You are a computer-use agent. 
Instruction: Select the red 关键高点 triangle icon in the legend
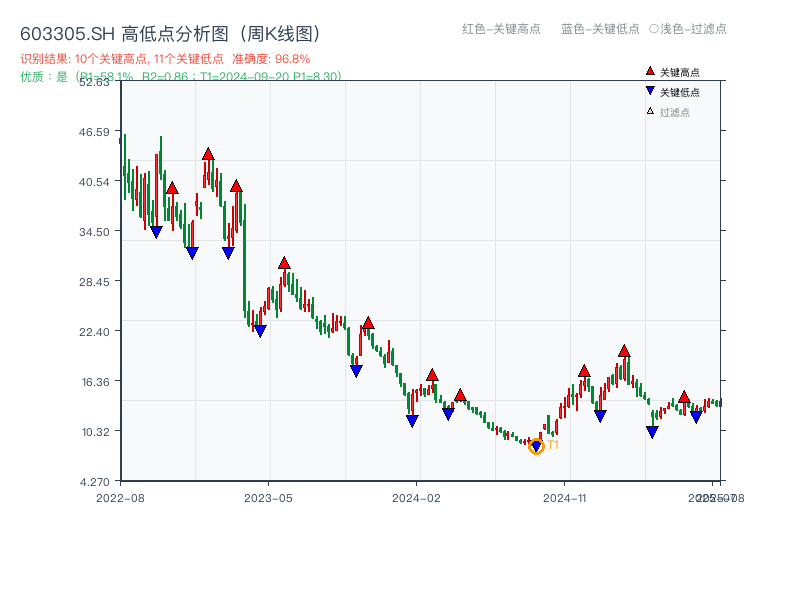648,71
